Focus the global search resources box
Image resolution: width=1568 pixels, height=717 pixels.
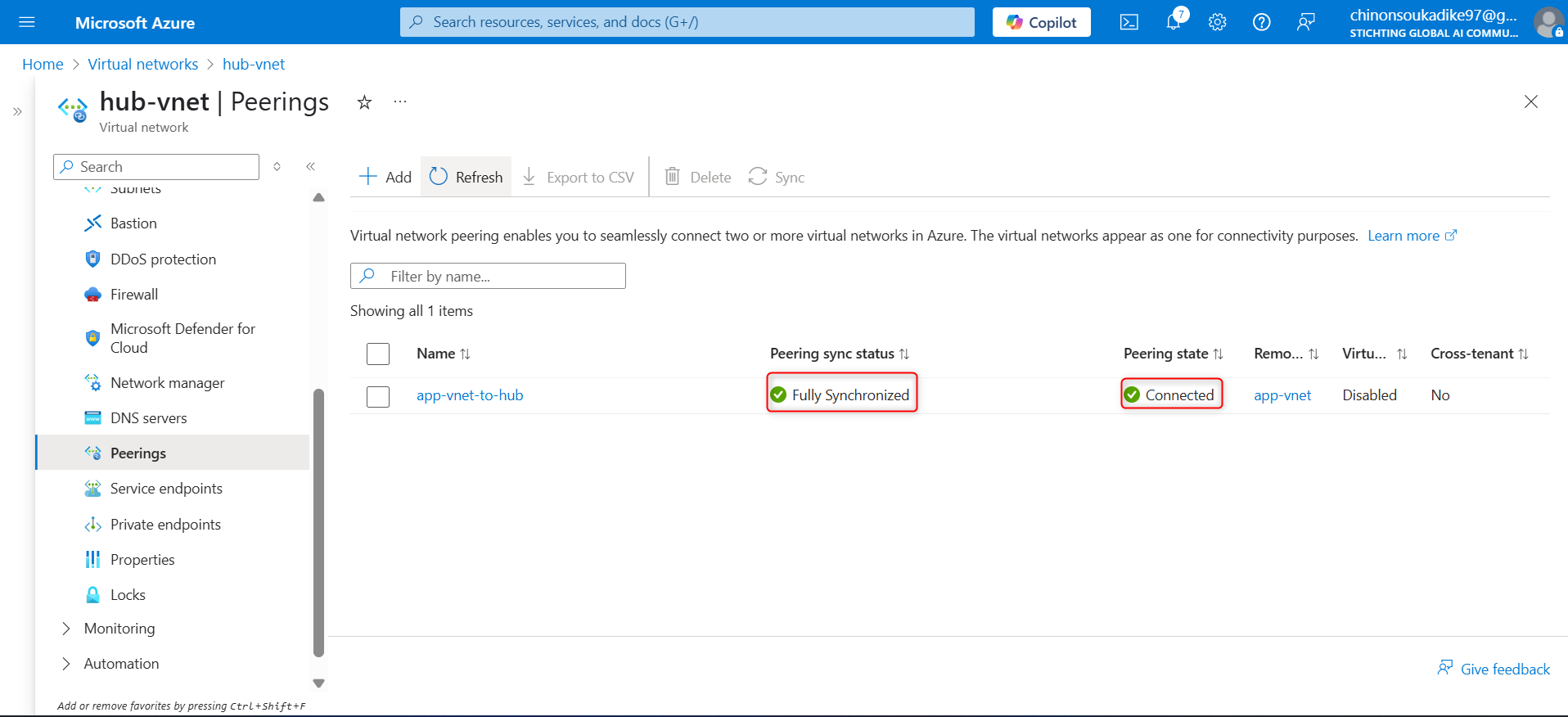click(687, 22)
